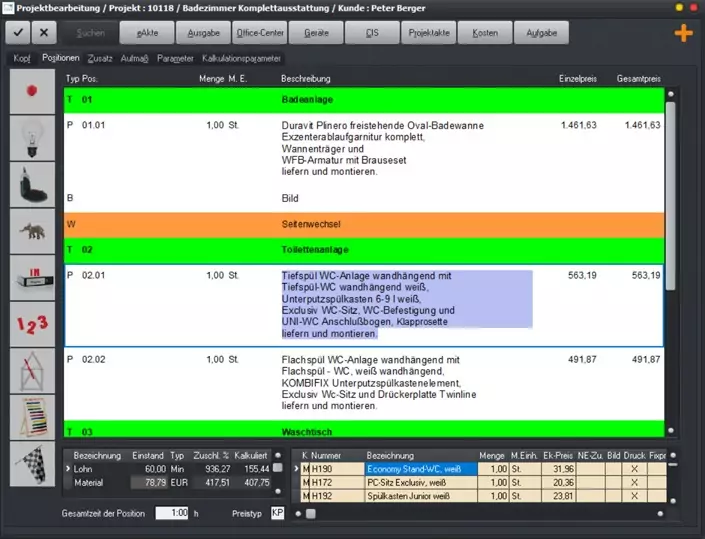Screen dimensions: 705x539
Task: Open the Projektakte button
Action: coord(429,33)
